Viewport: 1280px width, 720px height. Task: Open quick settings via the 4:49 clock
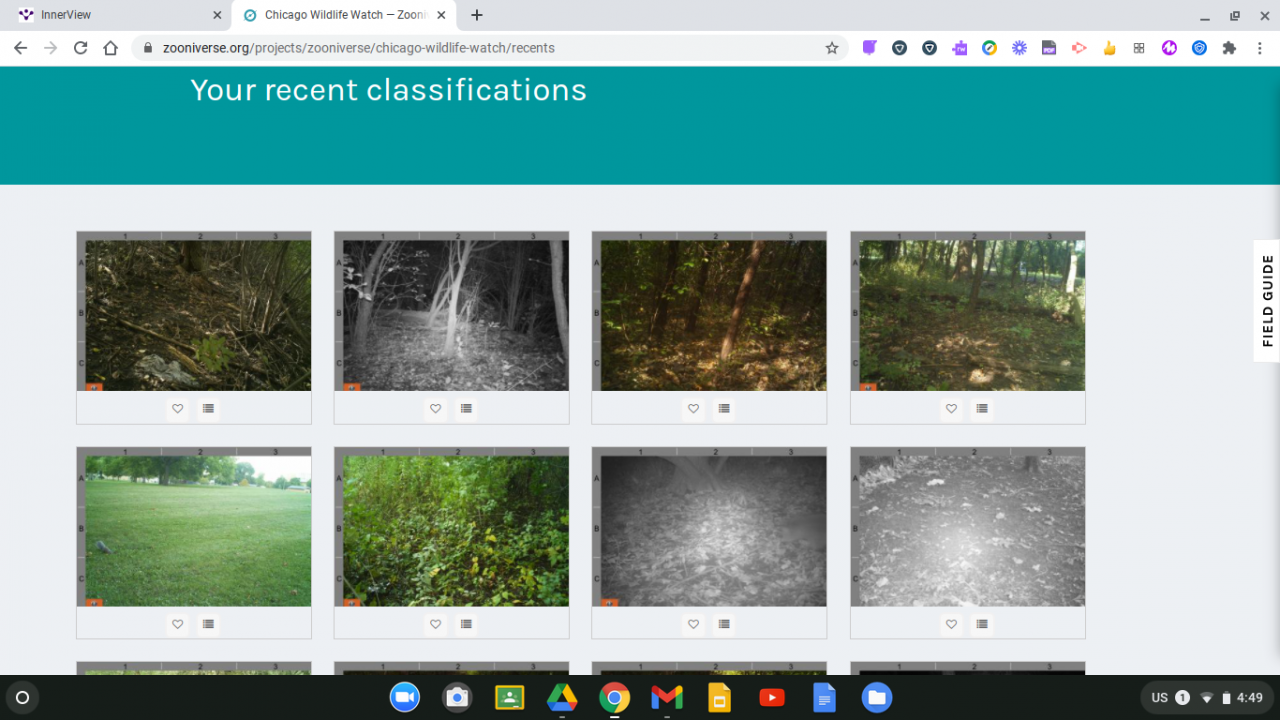1249,698
